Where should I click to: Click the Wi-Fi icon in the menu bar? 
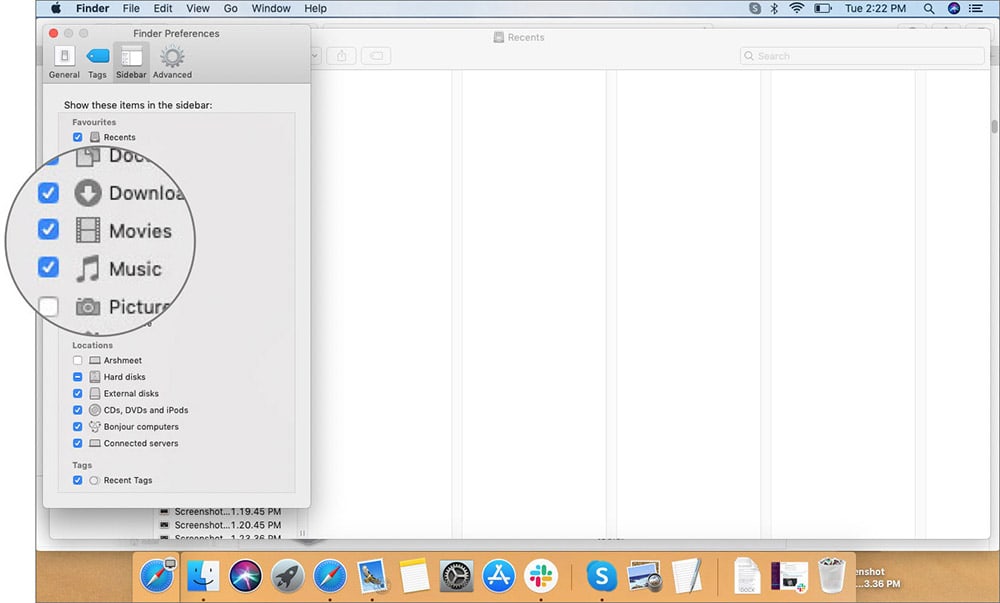795,8
